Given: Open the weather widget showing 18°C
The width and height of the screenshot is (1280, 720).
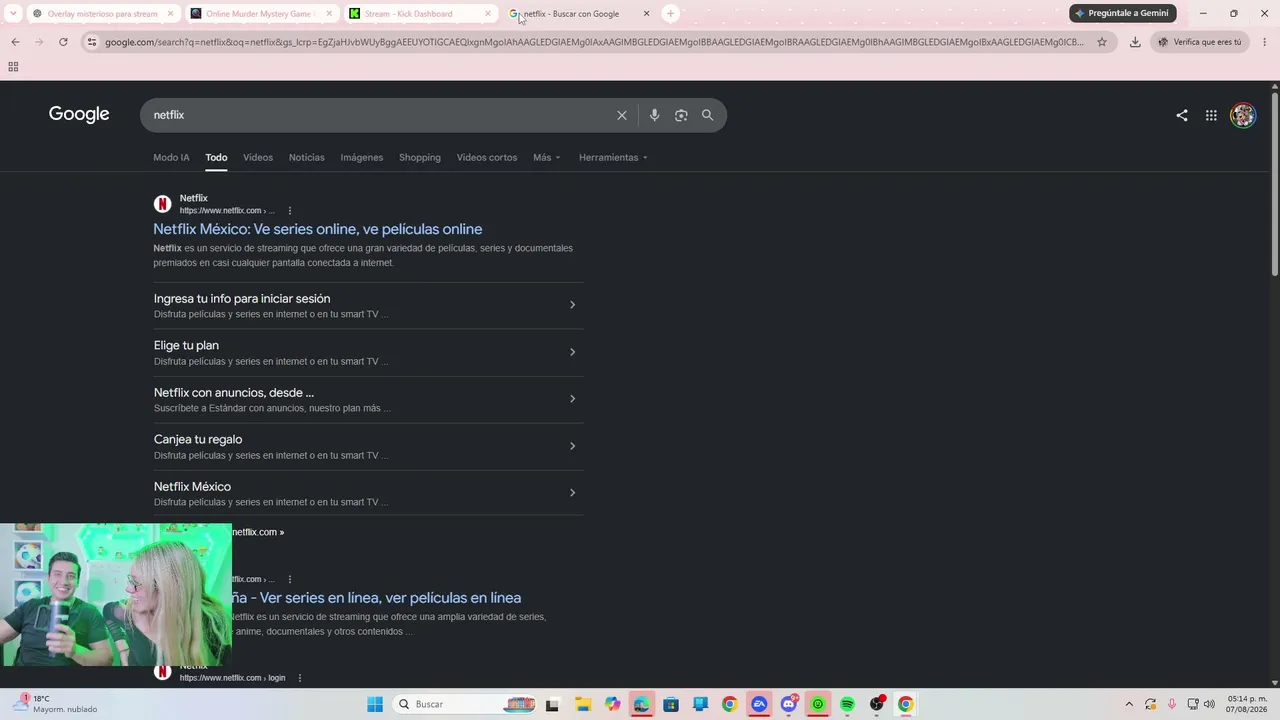Looking at the screenshot, I should pyautogui.click(x=56, y=704).
